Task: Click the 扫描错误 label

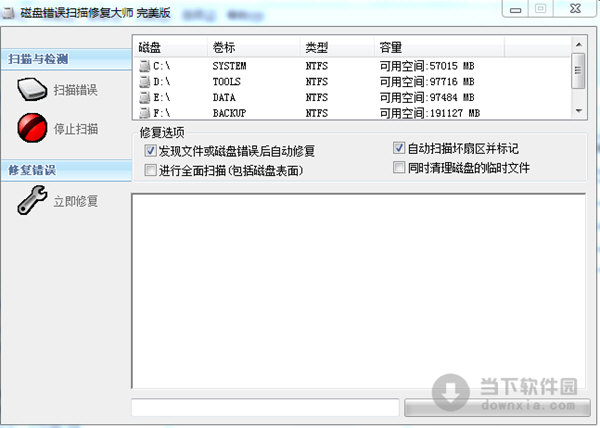Action: coord(75,90)
